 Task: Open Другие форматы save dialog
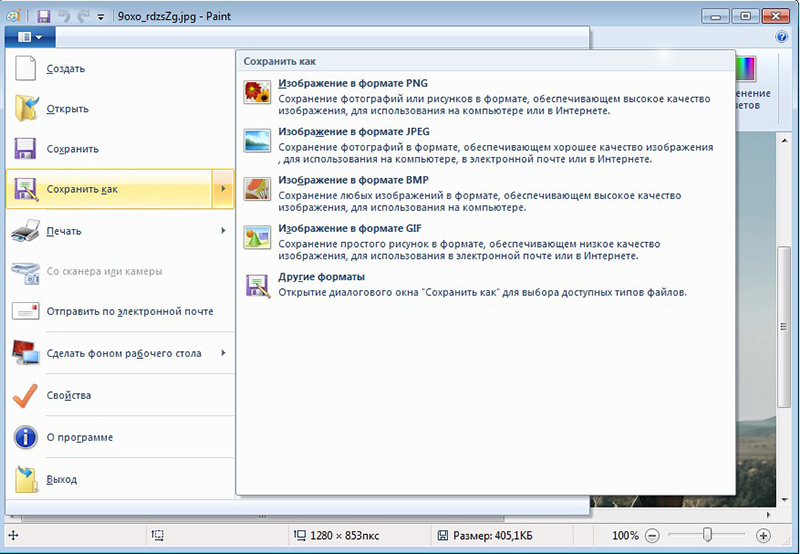coord(485,285)
